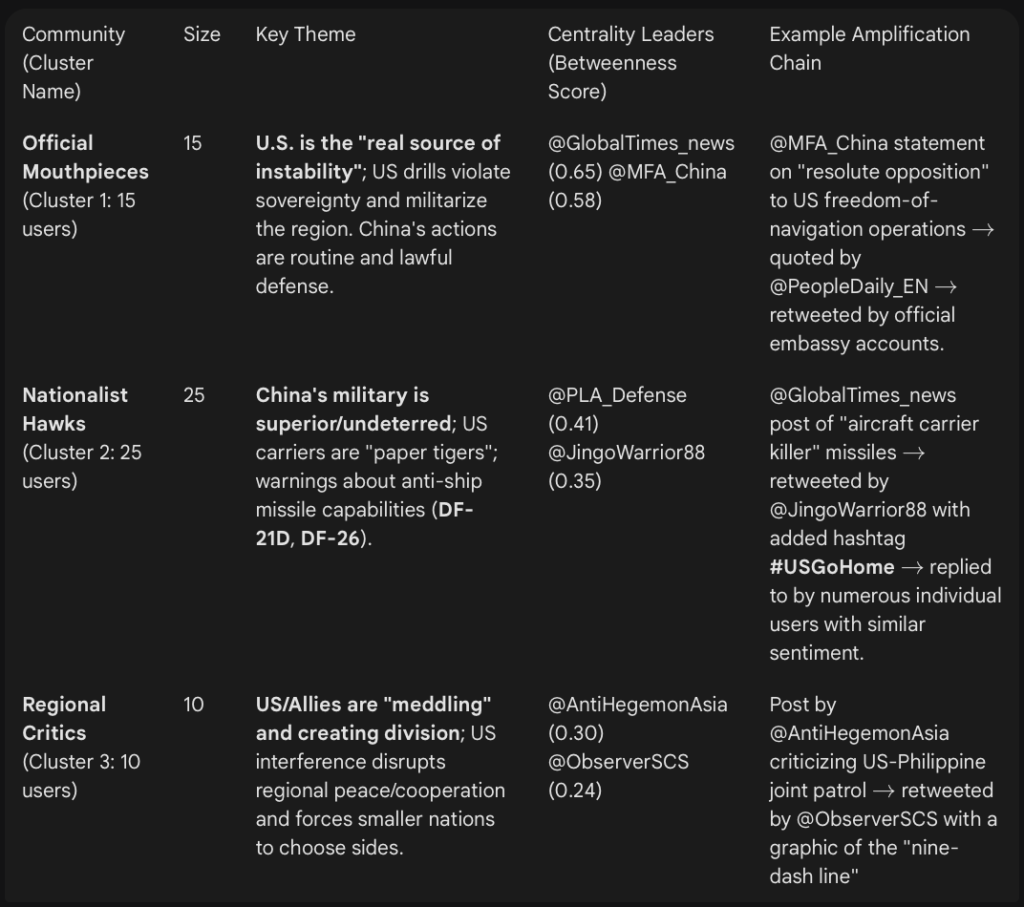This screenshot has width=1024, height=907.
Task: Click the size value 15
Action: pos(193,143)
